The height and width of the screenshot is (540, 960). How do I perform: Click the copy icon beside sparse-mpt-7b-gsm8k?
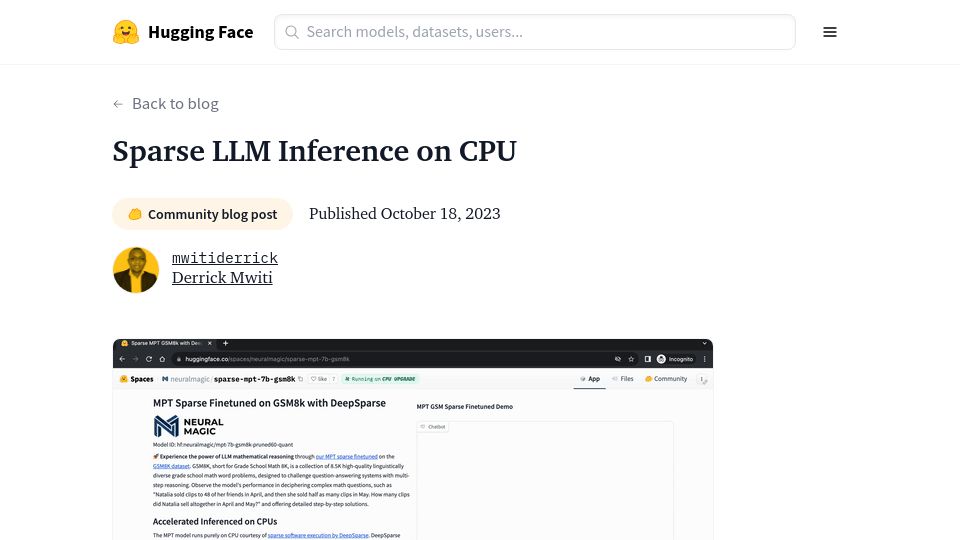tap(301, 379)
